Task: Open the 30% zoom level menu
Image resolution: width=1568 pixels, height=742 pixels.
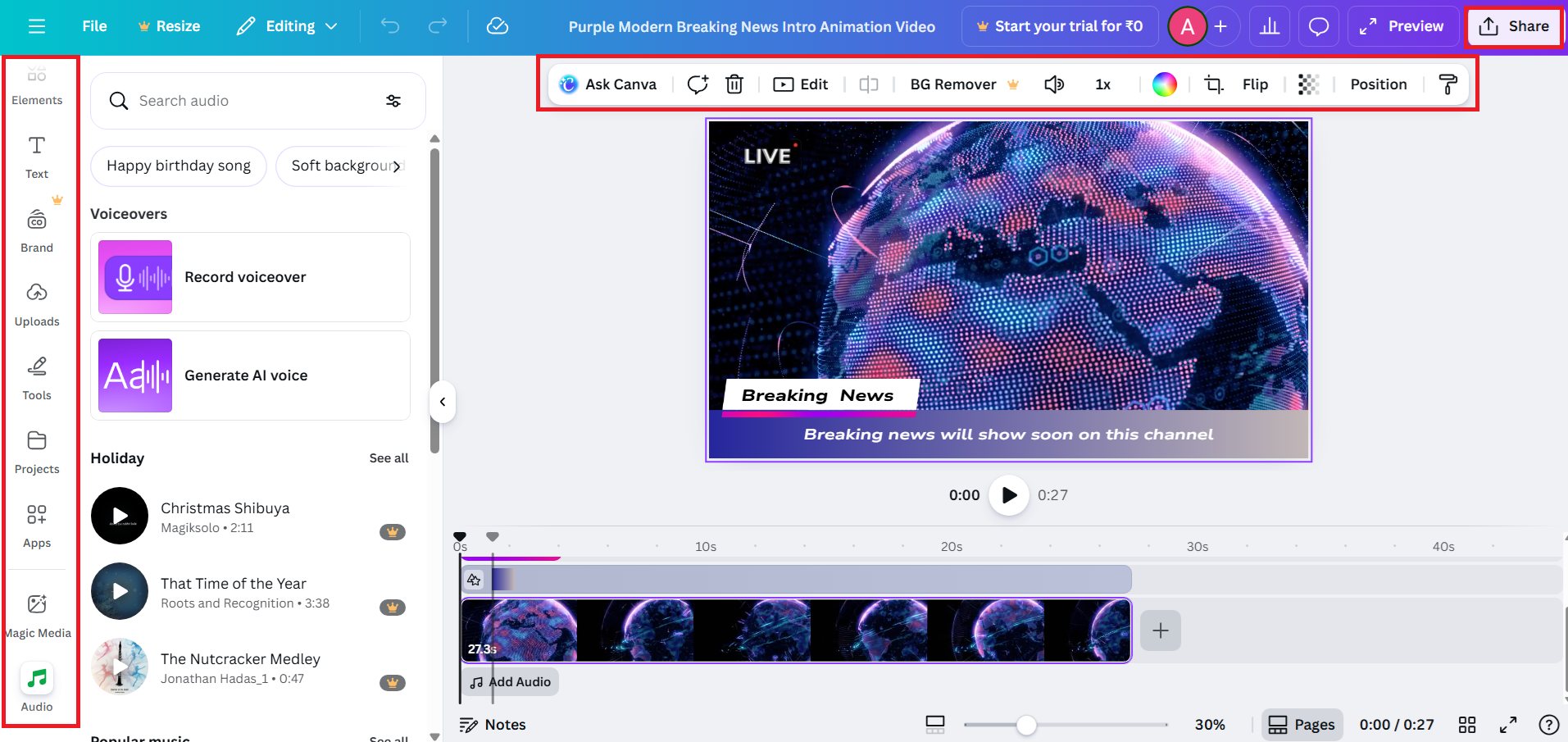Action: pos(1210,725)
